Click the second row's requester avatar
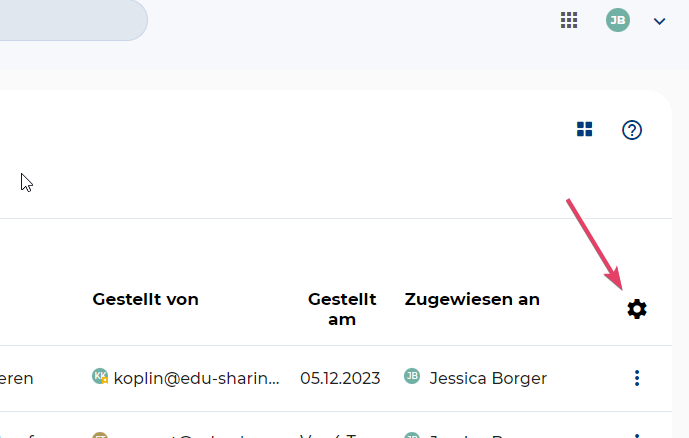This screenshot has width=689, height=438. [100, 435]
